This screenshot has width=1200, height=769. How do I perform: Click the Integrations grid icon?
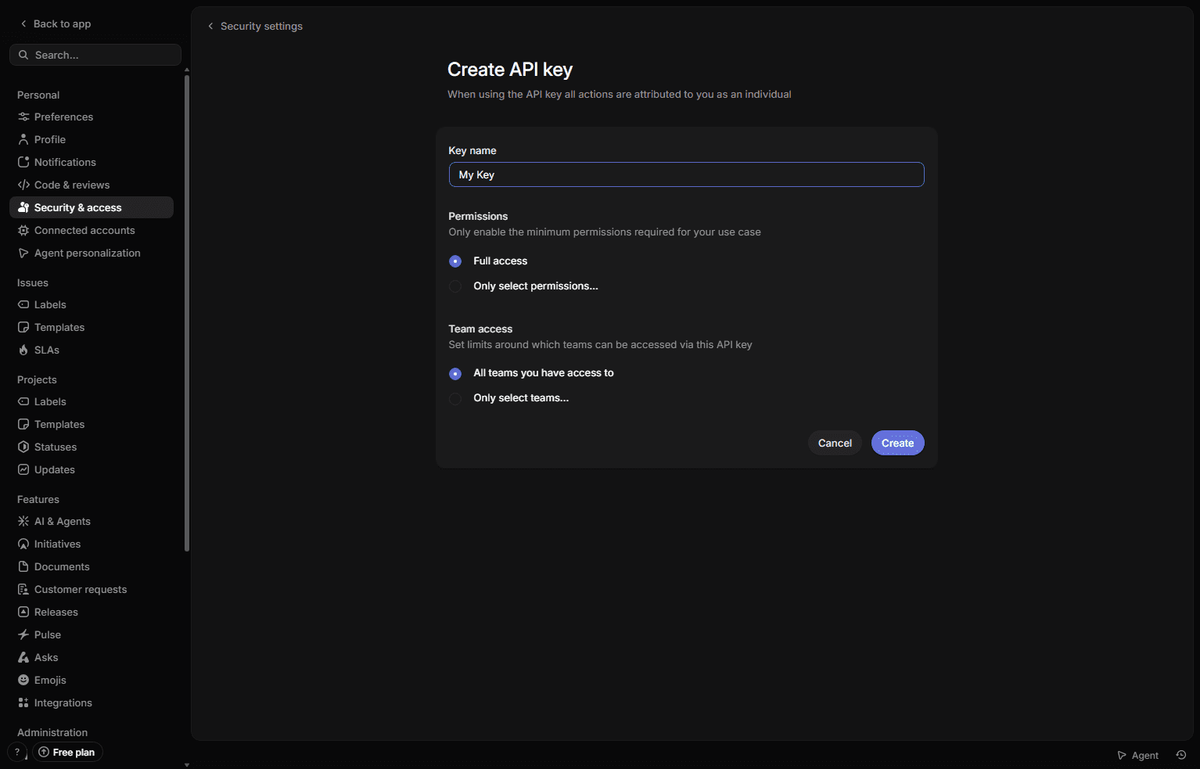tap(24, 703)
